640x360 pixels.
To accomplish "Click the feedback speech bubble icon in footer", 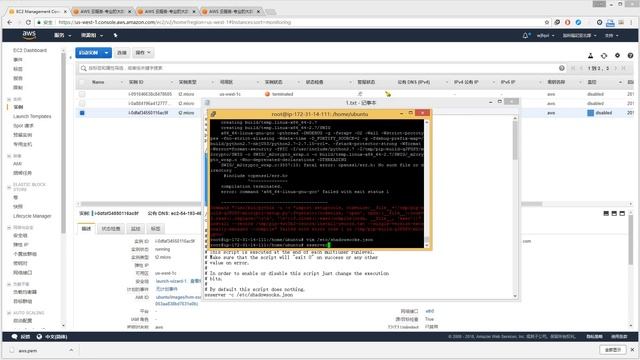I will coord(14,337).
